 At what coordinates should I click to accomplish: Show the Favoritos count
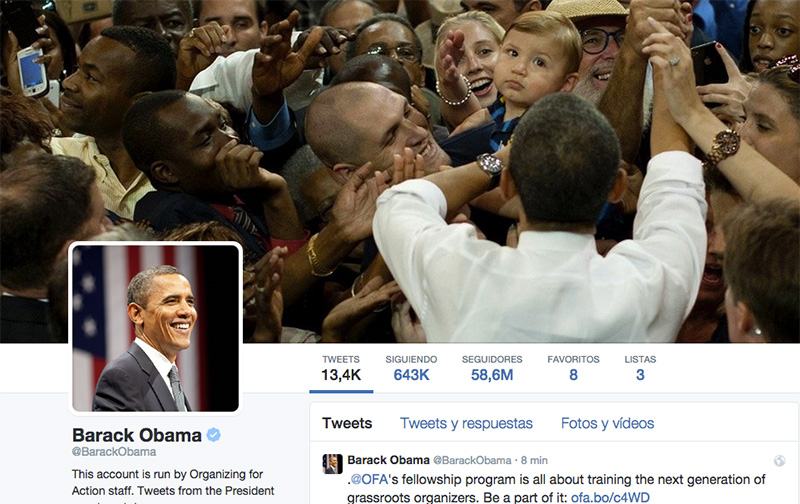pos(573,369)
